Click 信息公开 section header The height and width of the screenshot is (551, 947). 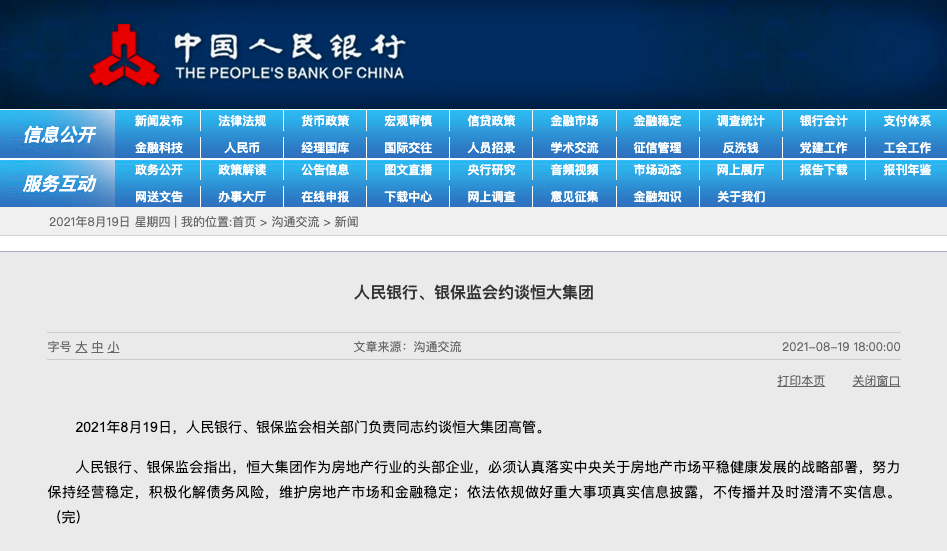point(59,134)
